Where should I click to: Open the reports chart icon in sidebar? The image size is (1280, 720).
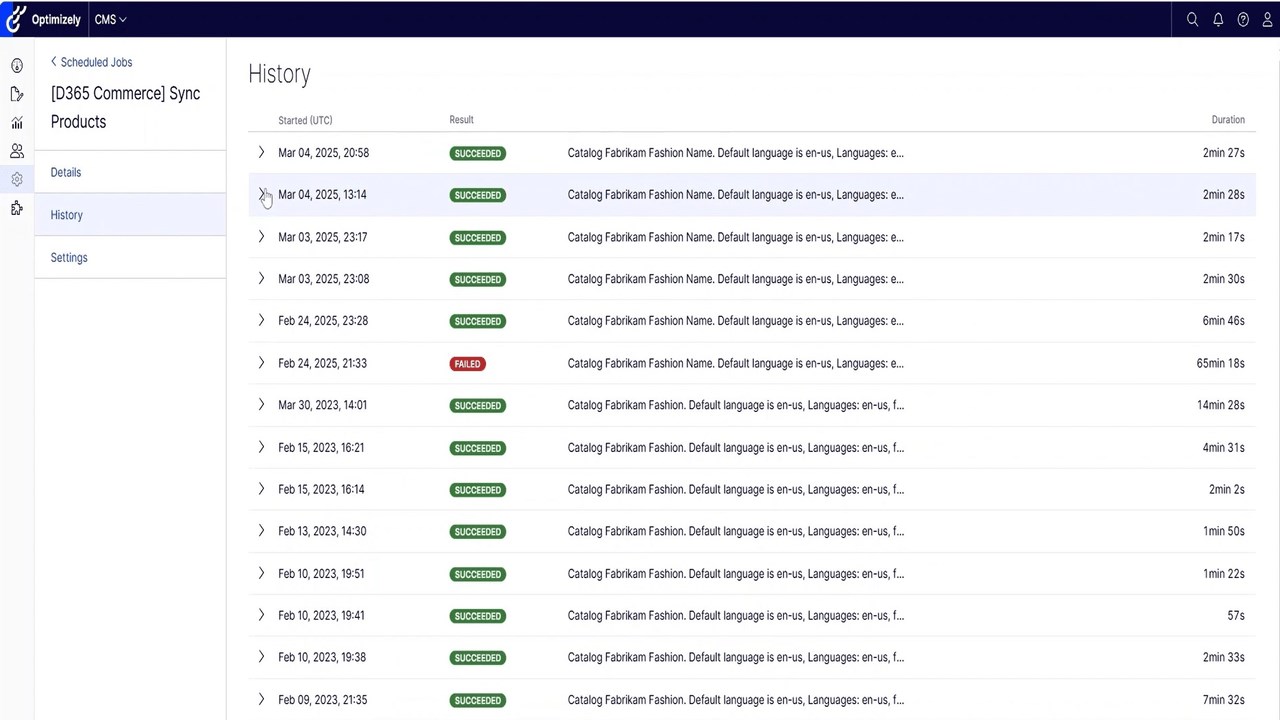coord(17,122)
